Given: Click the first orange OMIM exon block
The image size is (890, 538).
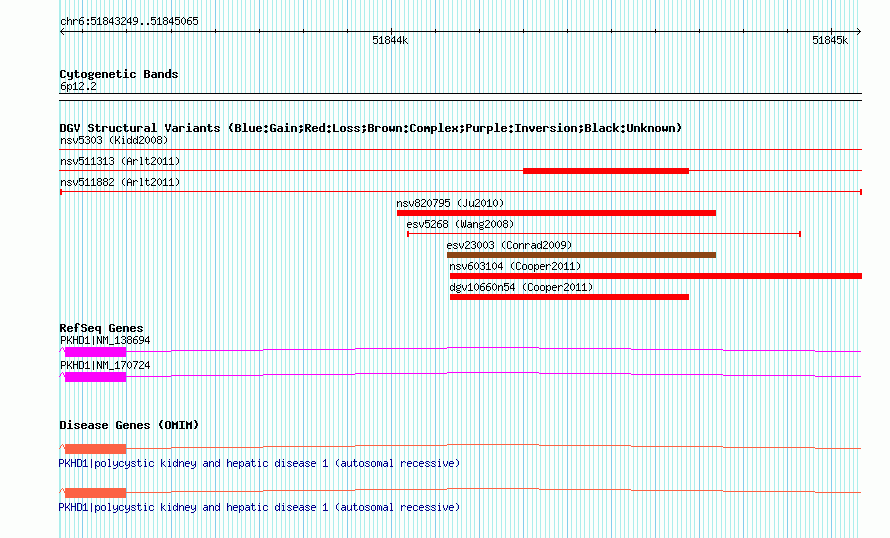Looking at the screenshot, I should click(95, 449).
